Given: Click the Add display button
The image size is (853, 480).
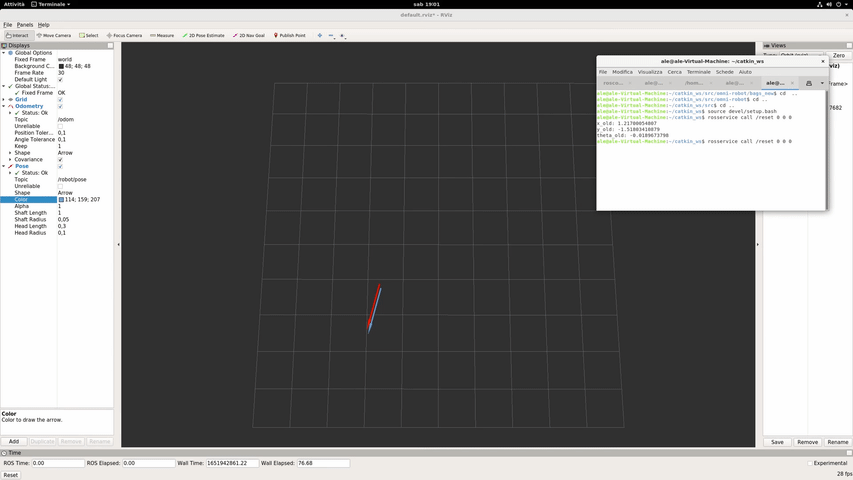Looking at the screenshot, I should (14, 441).
